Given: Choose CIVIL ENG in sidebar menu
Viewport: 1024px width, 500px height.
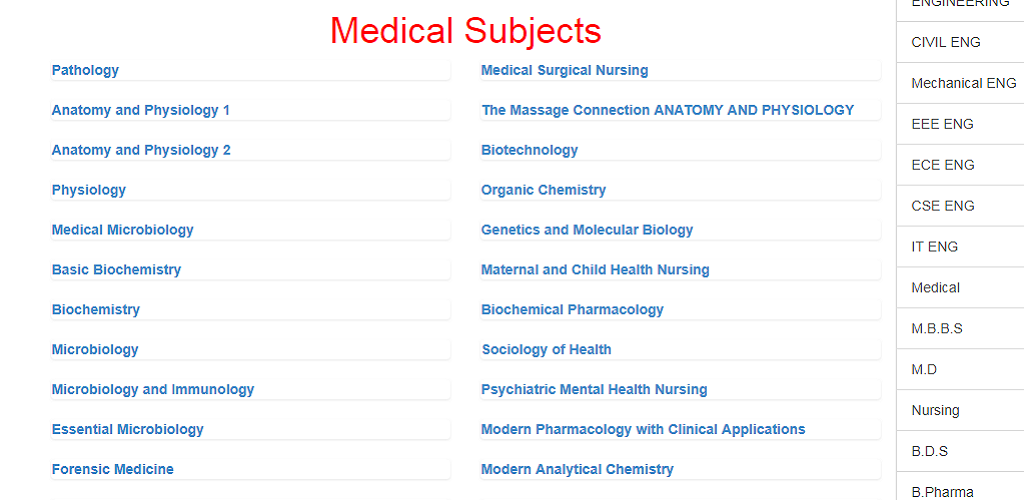Looking at the screenshot, I should (960, 42).
